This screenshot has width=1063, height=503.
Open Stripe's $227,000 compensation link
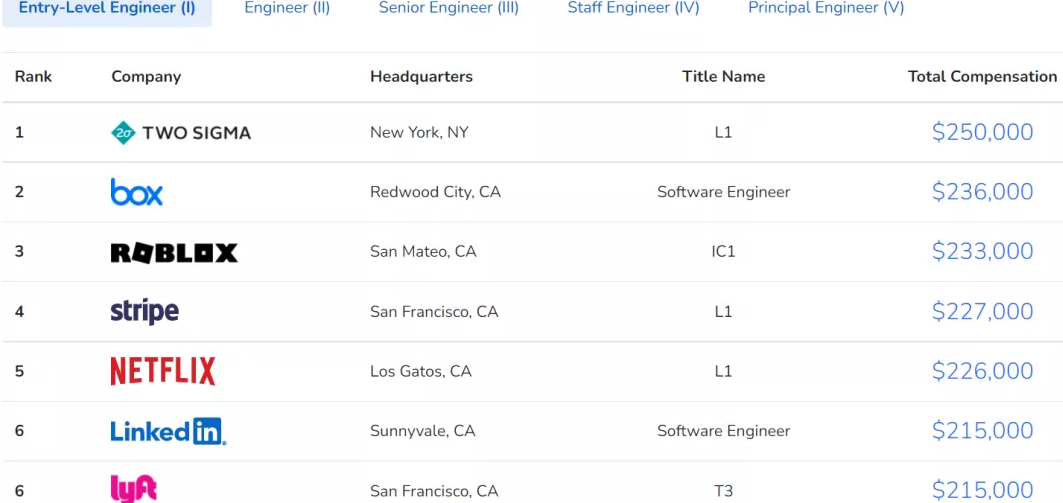tap(982, 311)
